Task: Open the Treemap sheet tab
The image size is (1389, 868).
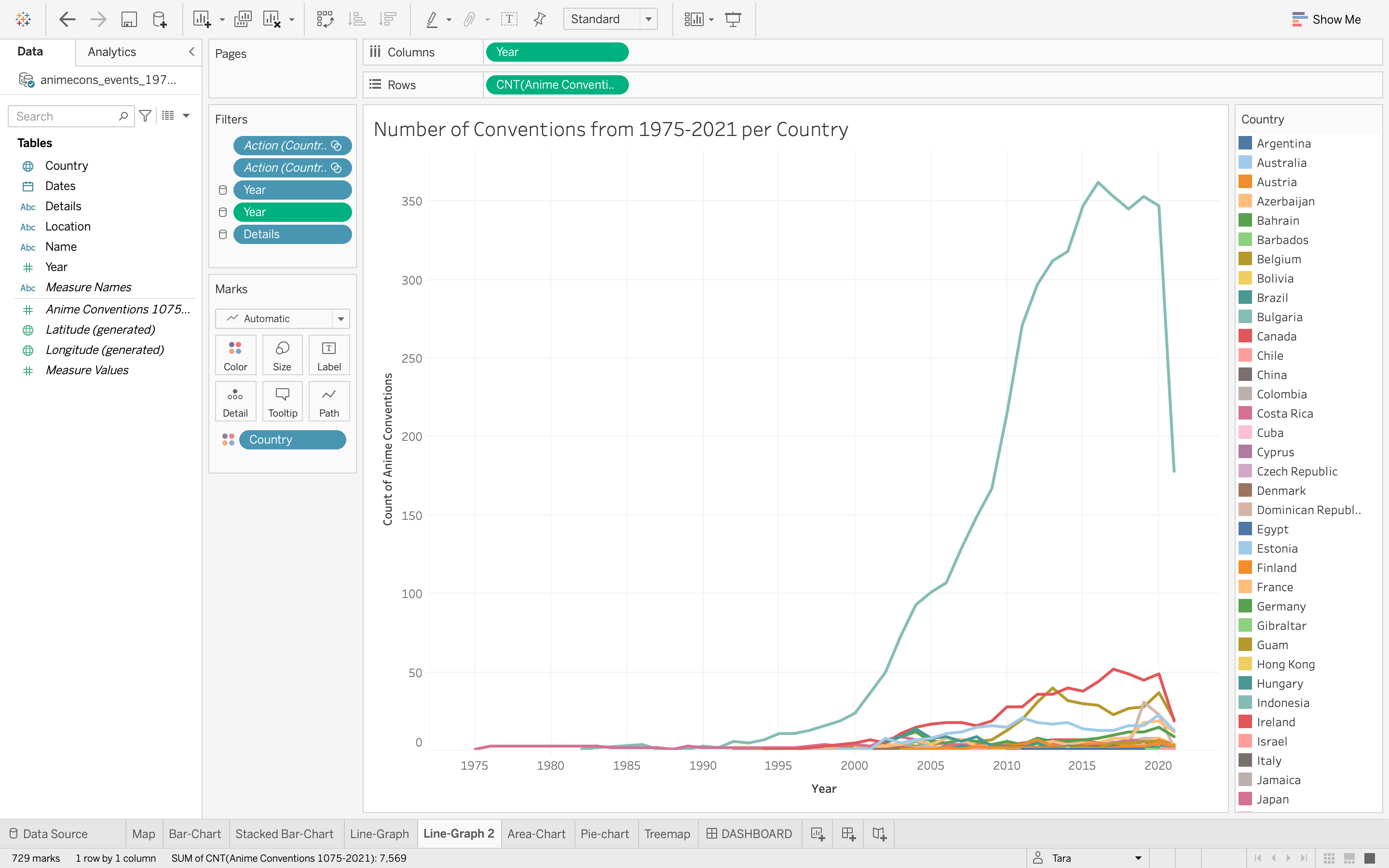Action: [667, 834]
